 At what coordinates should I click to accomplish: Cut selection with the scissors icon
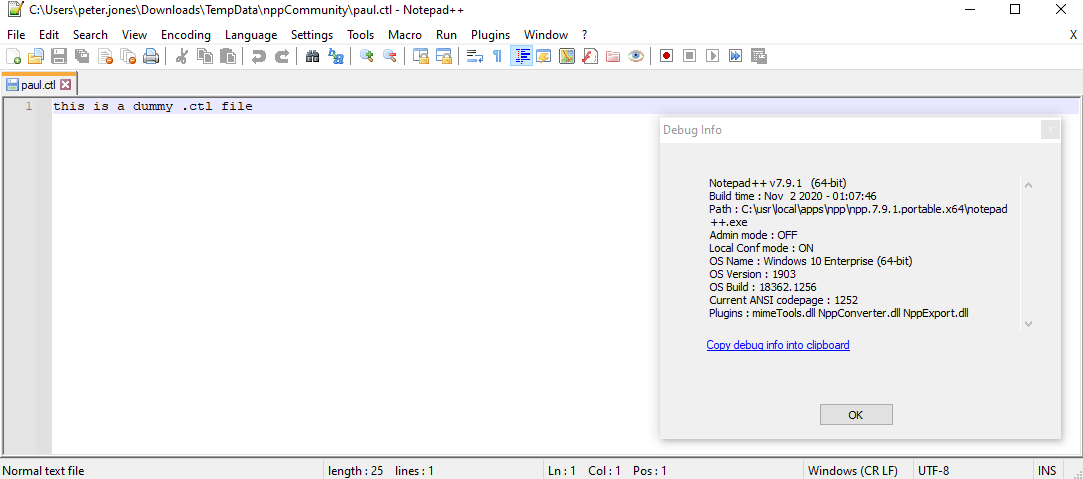(182, 57)
